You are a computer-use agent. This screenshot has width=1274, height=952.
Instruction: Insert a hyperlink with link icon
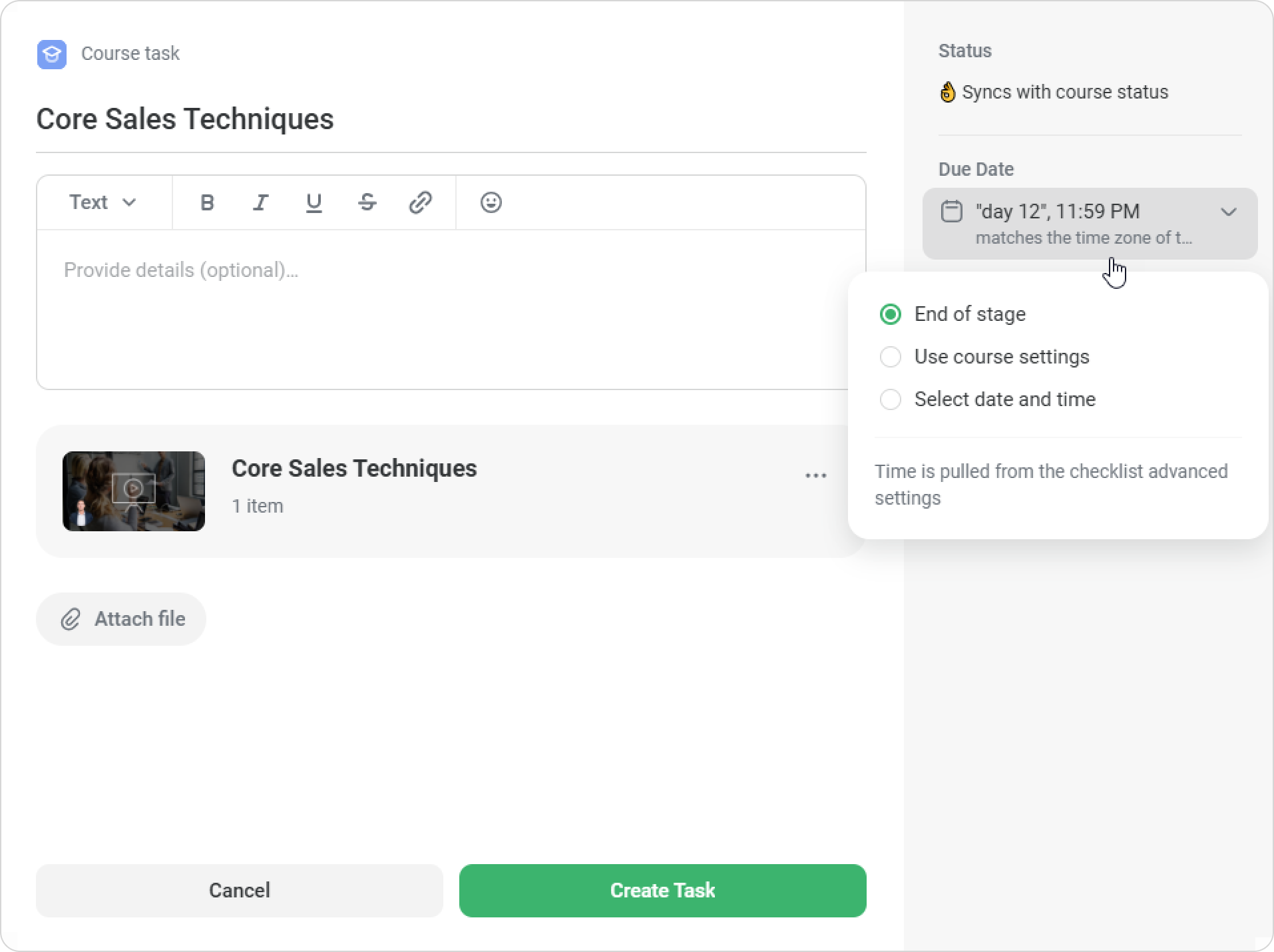[x=420, y=202]
